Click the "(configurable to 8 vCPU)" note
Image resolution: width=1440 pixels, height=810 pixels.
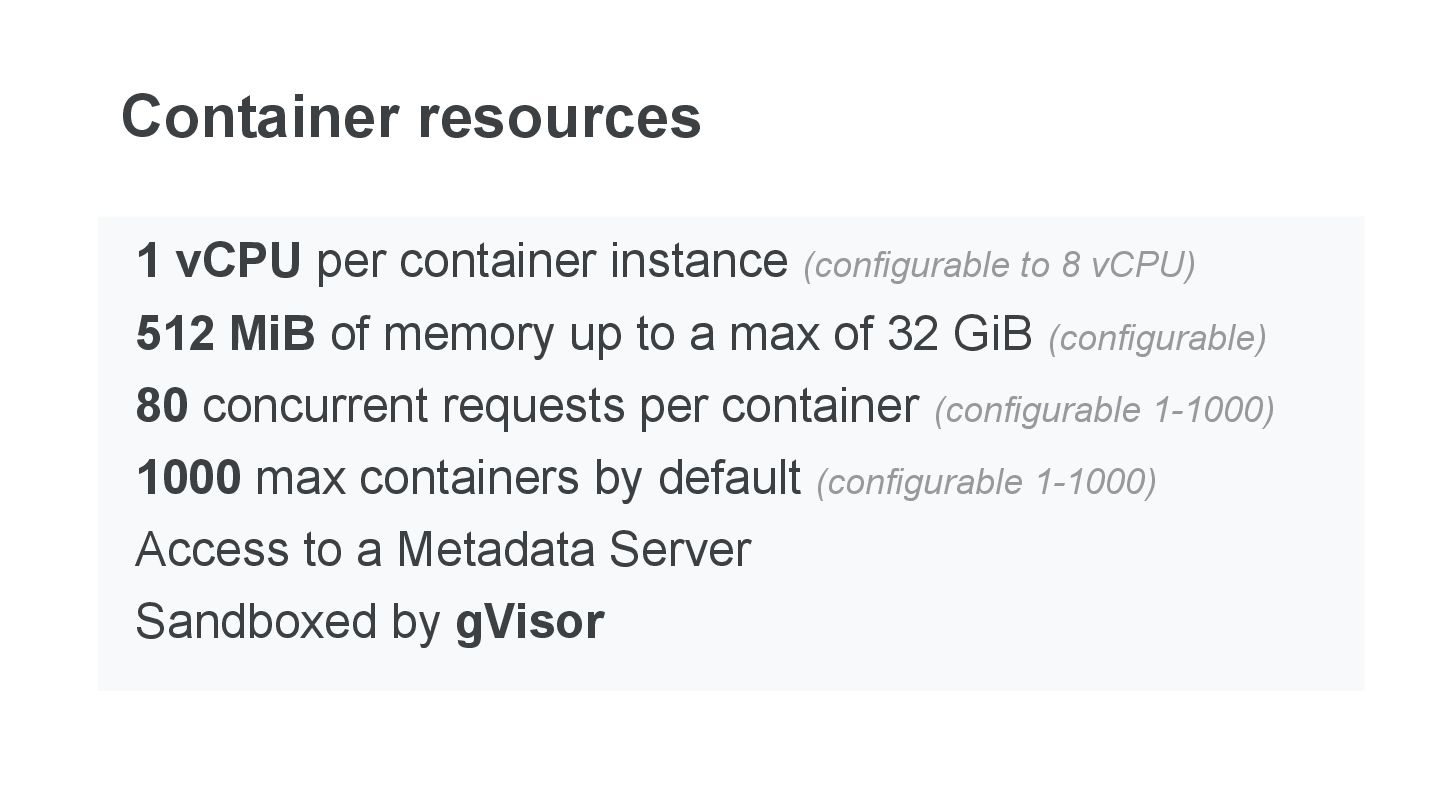999,265
